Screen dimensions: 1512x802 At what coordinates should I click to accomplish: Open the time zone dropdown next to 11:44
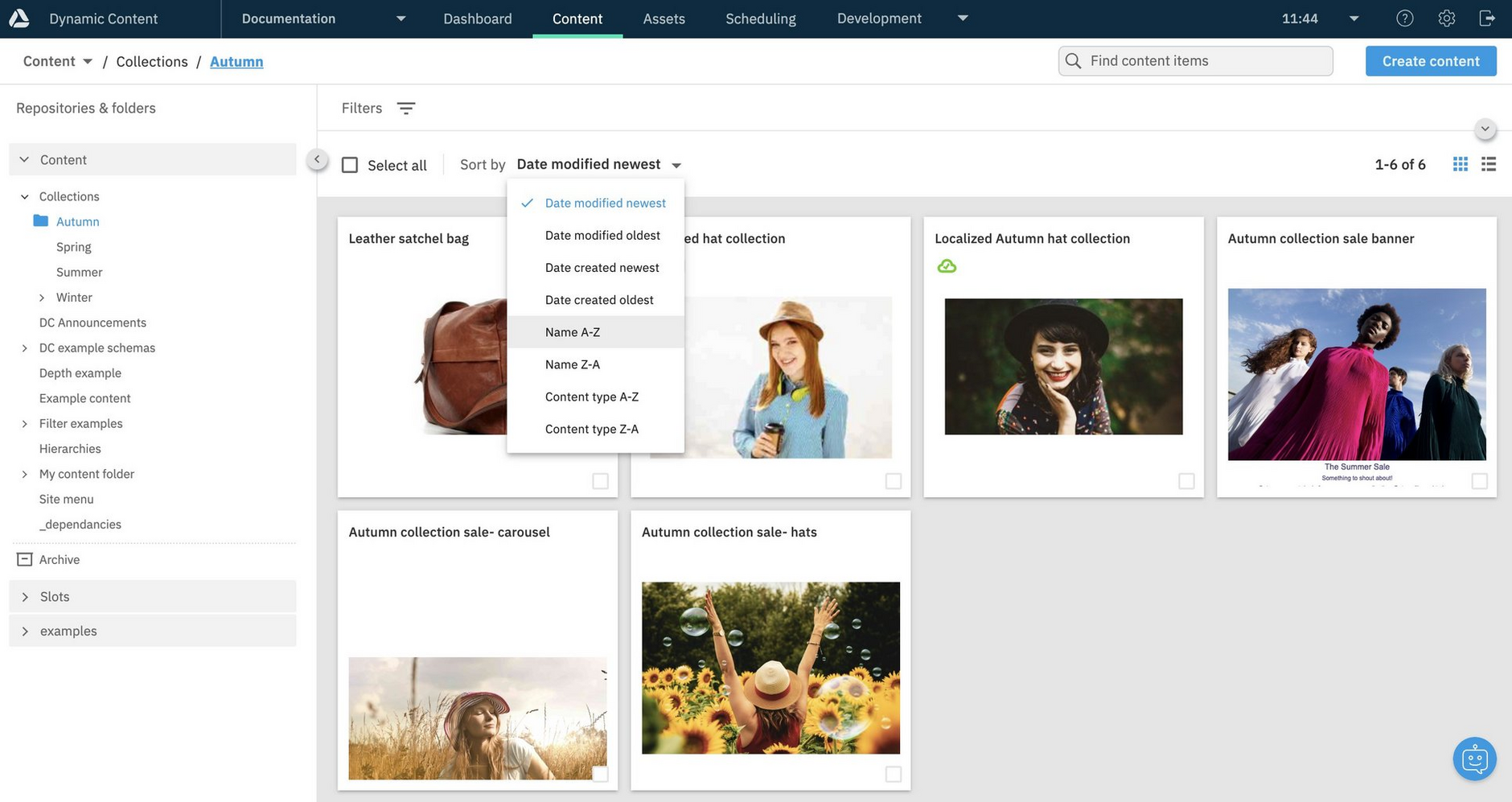[1354, 19]
